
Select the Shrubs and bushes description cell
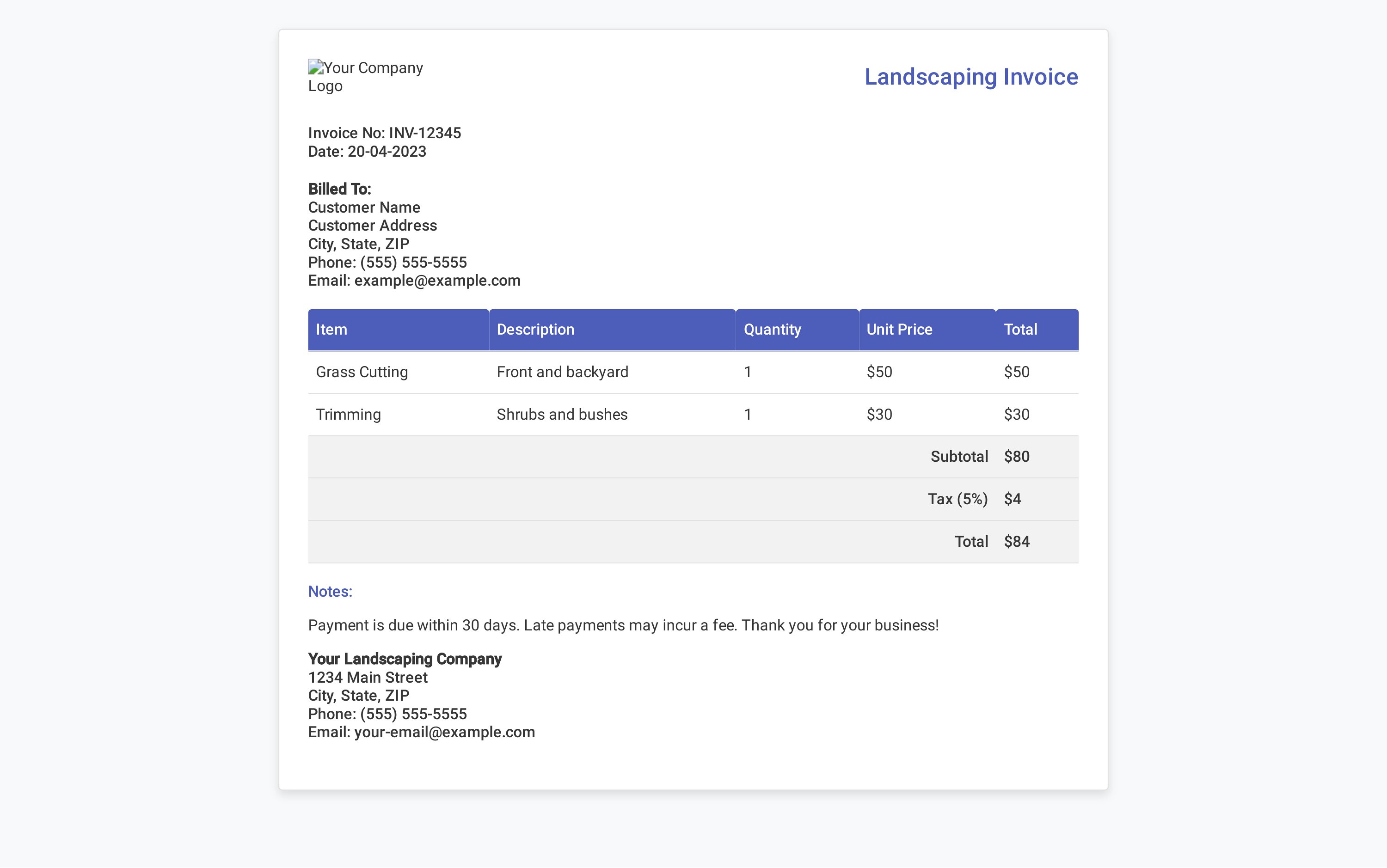pyautogui.click(x=612, y=415)
